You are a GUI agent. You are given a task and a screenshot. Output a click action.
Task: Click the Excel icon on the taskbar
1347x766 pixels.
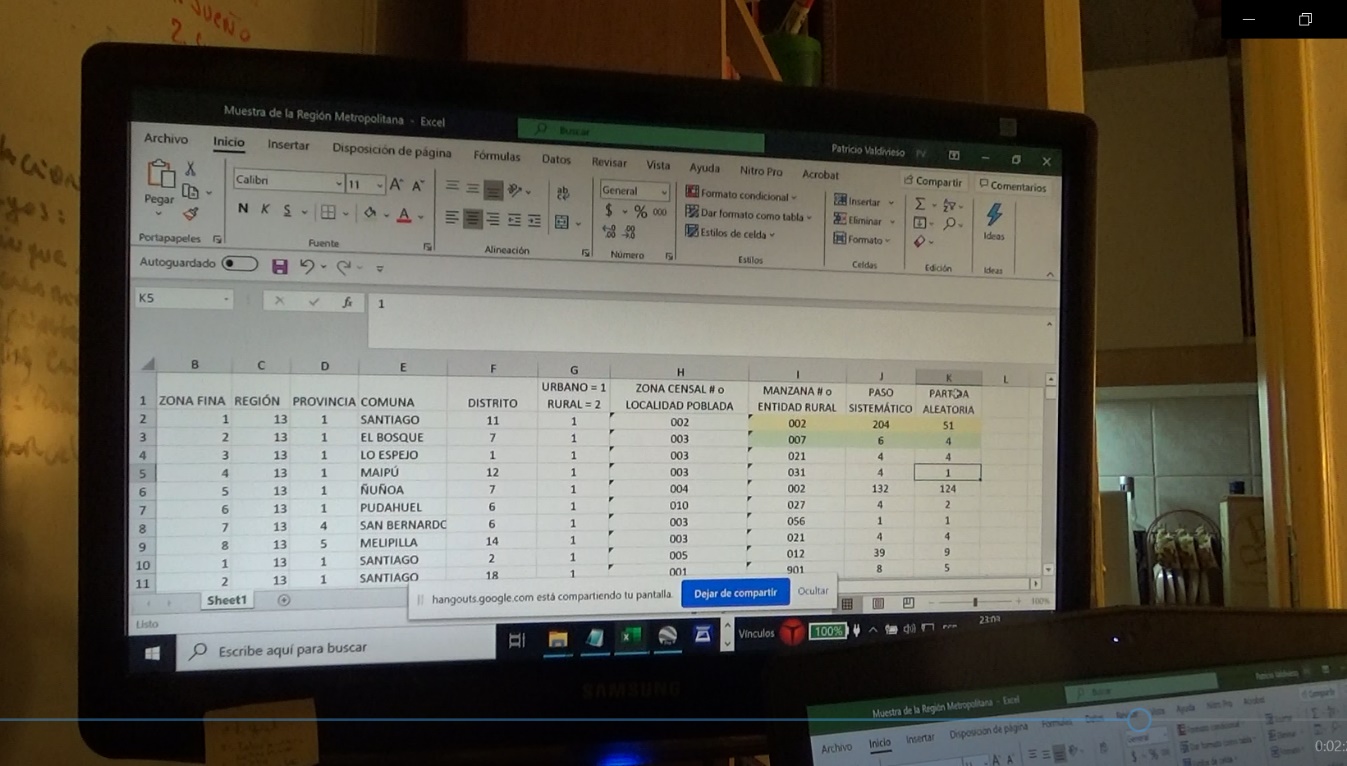[631, 636]
